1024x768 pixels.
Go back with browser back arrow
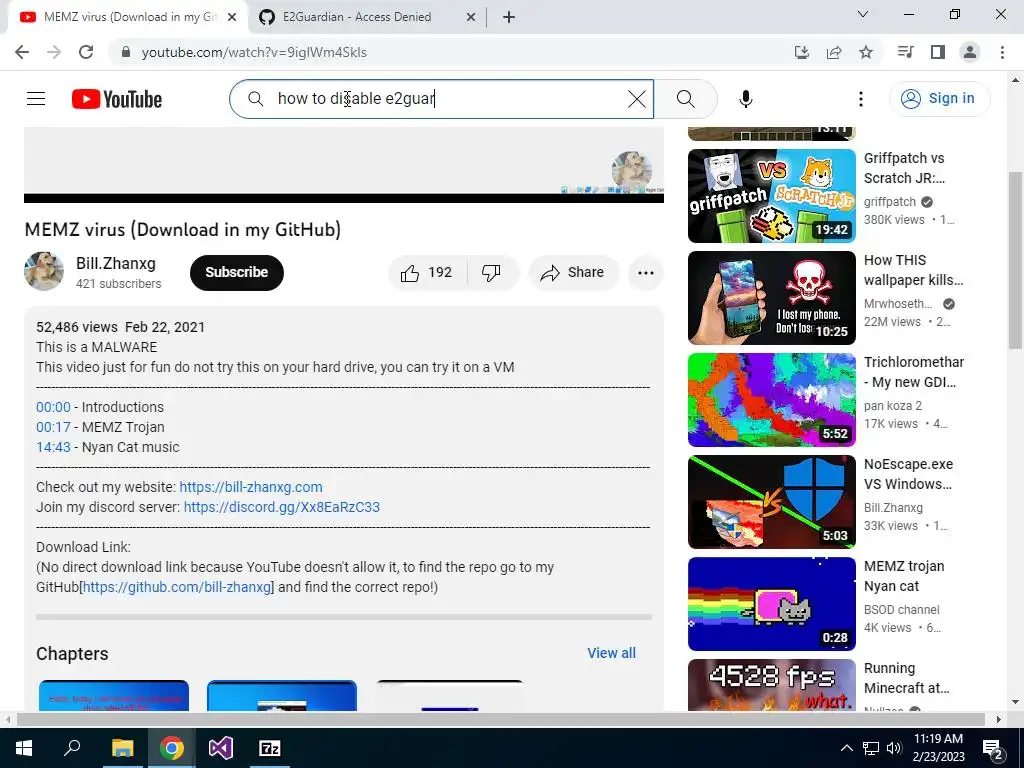(x=22, y=52)
